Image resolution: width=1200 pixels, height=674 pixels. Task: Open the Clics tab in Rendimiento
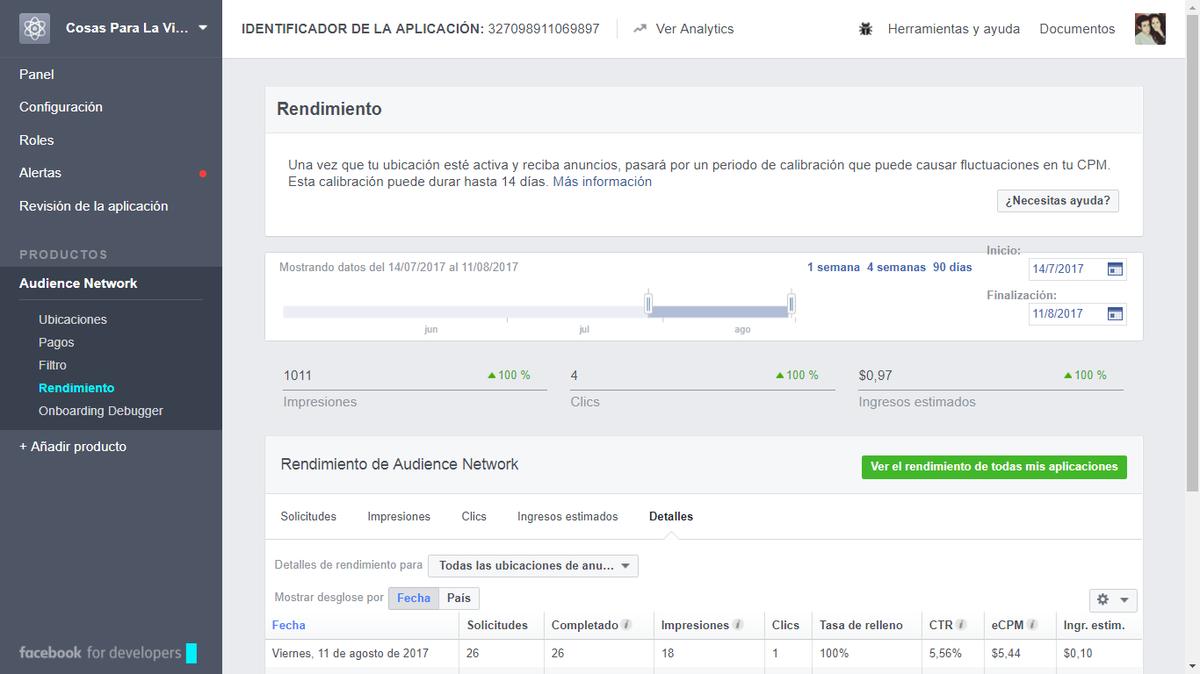tap(473, 516)
